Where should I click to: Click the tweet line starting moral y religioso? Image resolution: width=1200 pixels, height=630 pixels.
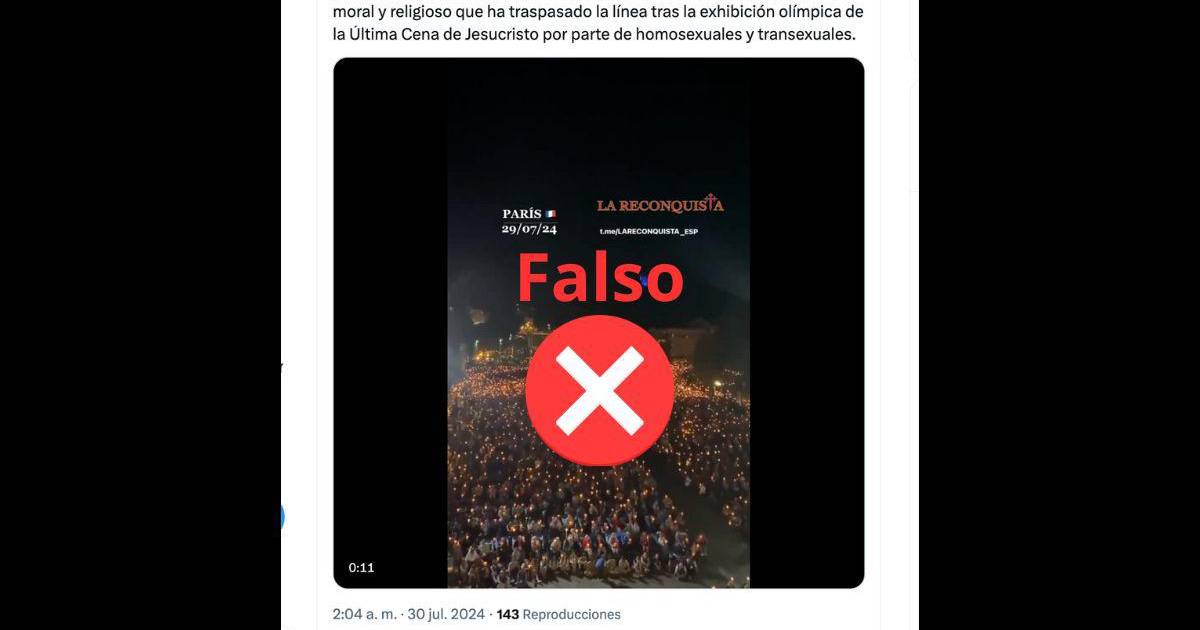(x=598, y=12)
